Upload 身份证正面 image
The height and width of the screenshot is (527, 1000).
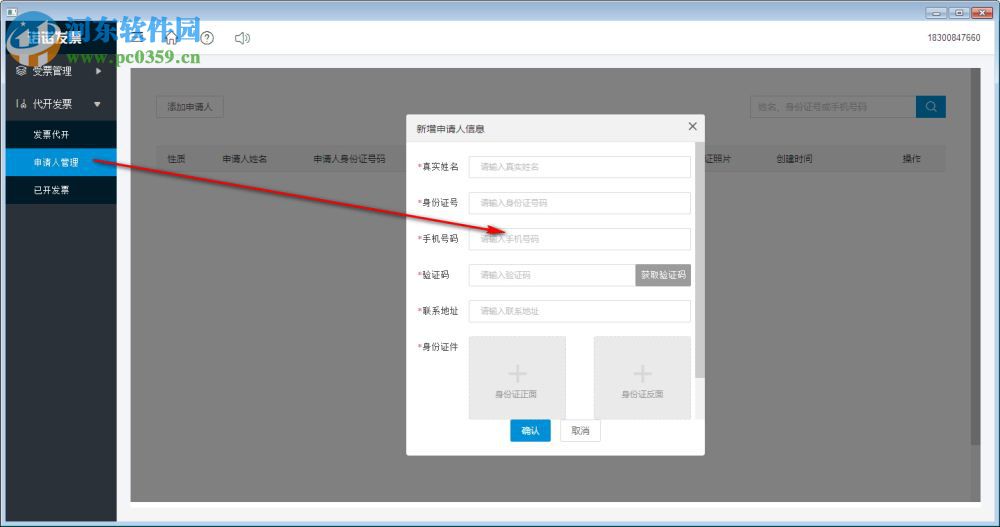point(517,378)
